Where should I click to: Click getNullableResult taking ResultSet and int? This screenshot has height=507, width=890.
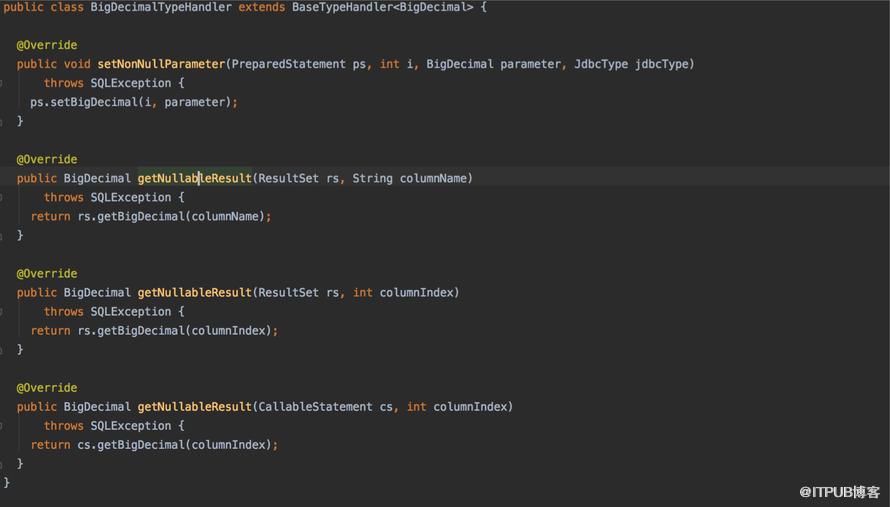click(x=195, y=292)
